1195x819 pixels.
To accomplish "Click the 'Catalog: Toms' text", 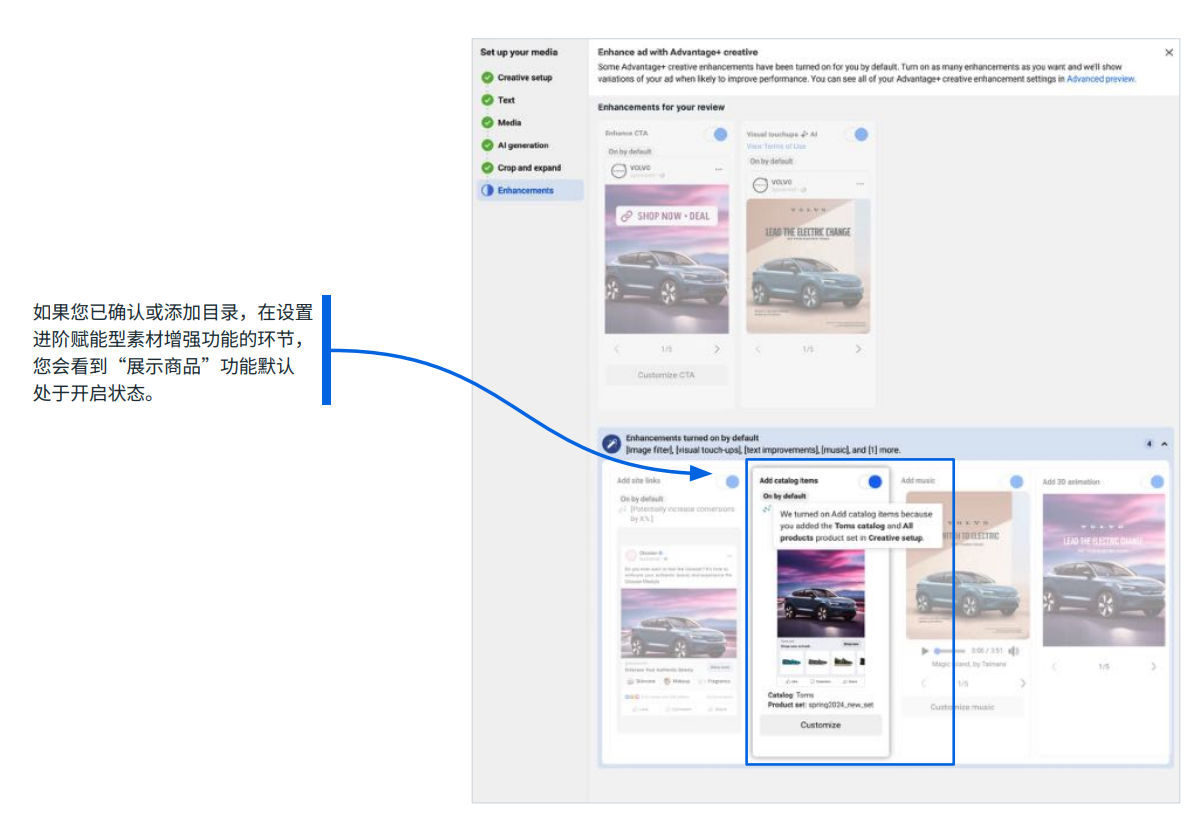I will point(790,696).
